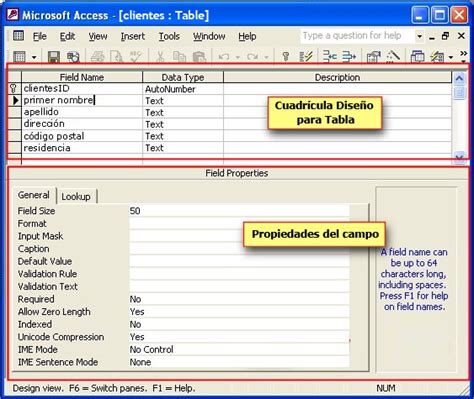The image size is (474, 399).
Task: Click the Text data type for residencia
Action: pos(183,148)
